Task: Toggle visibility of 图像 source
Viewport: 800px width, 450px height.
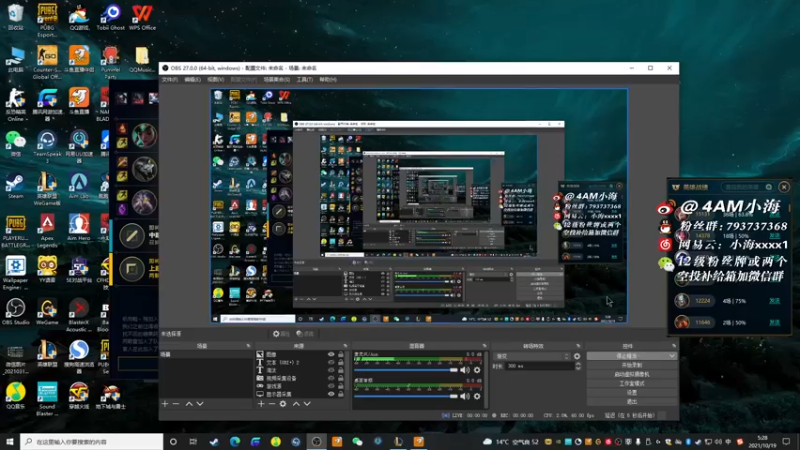Action: tap(331, 354)
